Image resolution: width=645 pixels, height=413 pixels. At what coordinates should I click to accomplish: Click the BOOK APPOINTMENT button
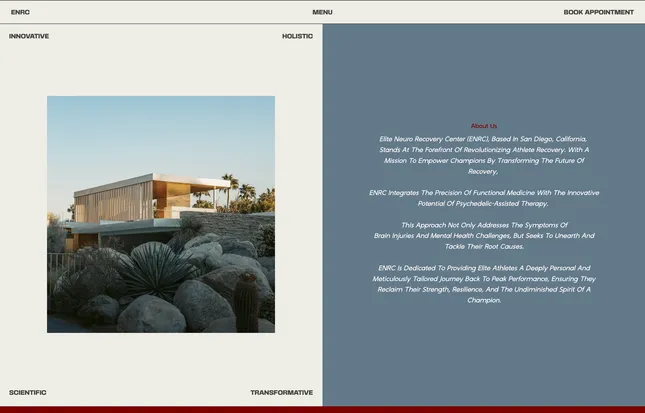(x=599, y=12)
